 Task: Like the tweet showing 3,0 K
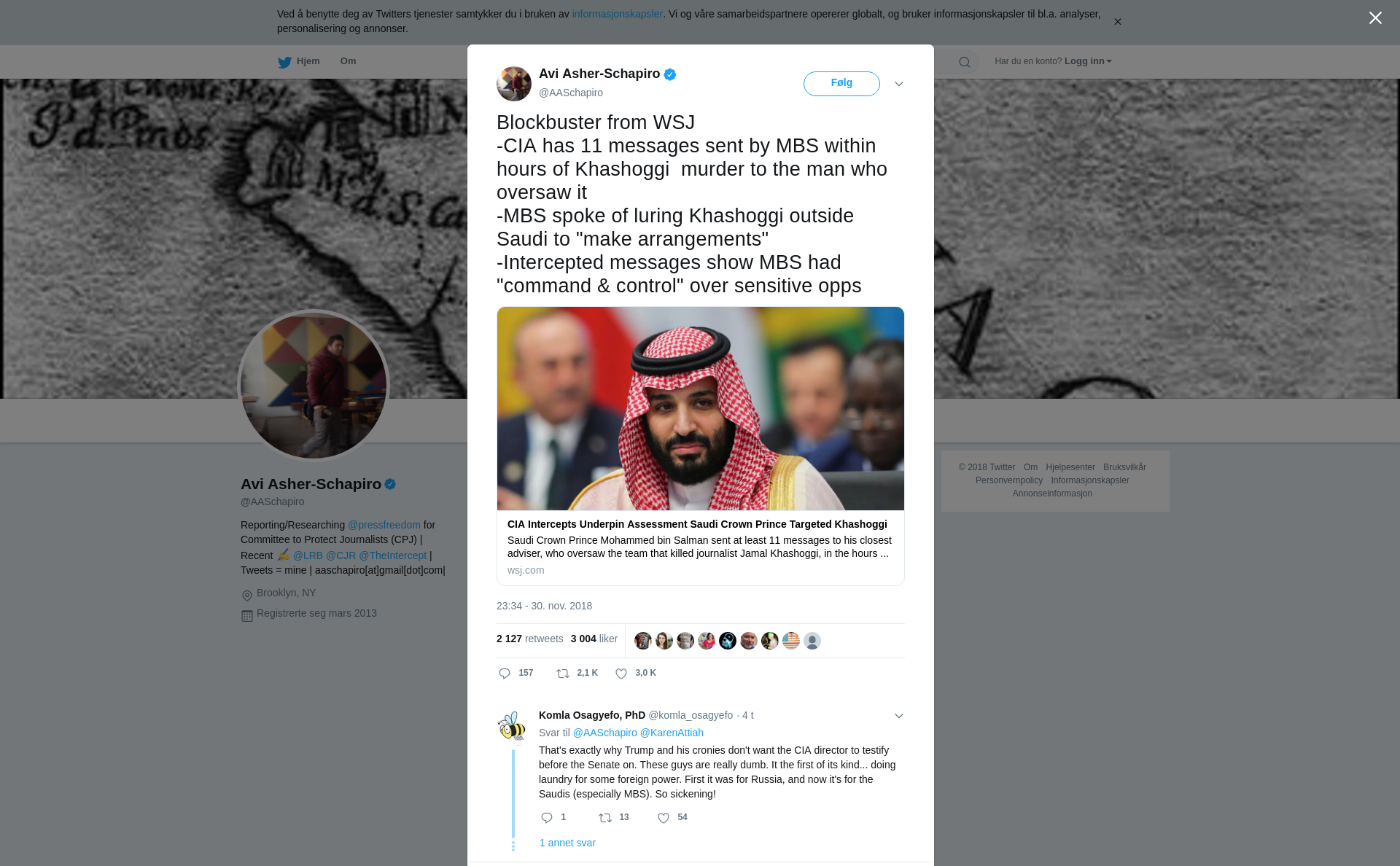pyautogui.click(x=621, y=674)
